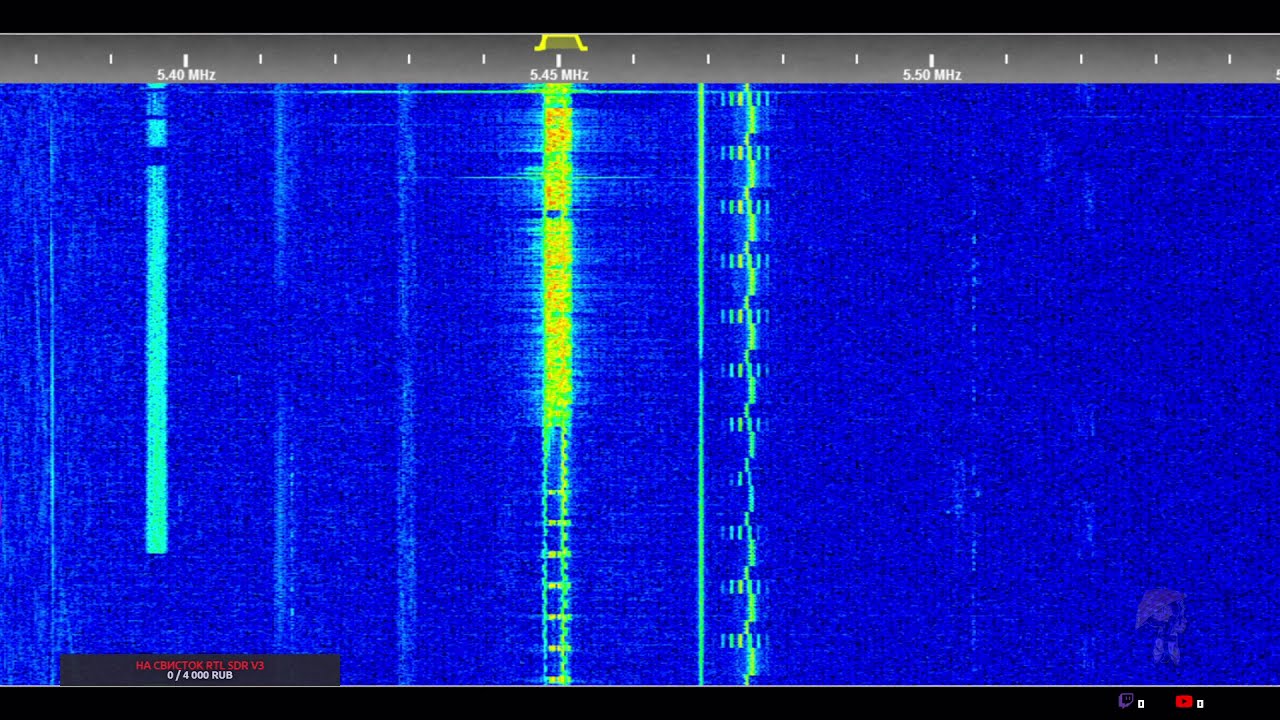Click the viewer count next to Twitch icon
Viewport: 1280px width, 720px height.
point(1141,704)
